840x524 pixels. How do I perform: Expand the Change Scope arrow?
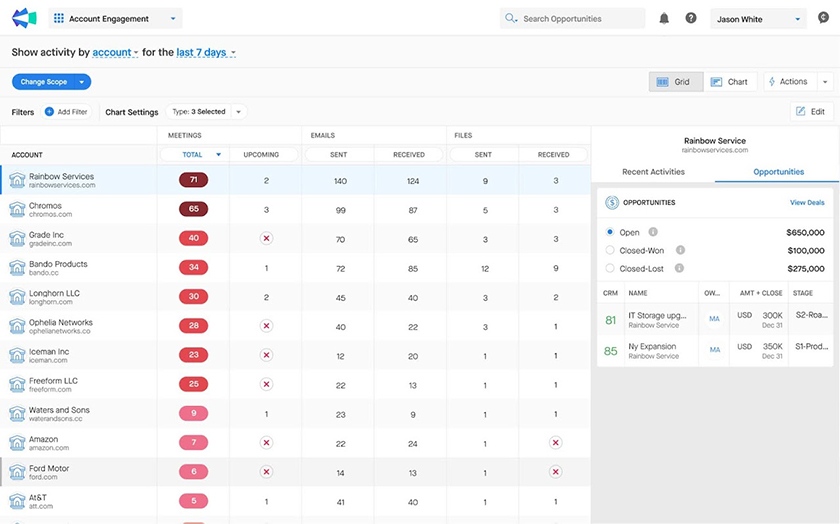pos(82,82)
